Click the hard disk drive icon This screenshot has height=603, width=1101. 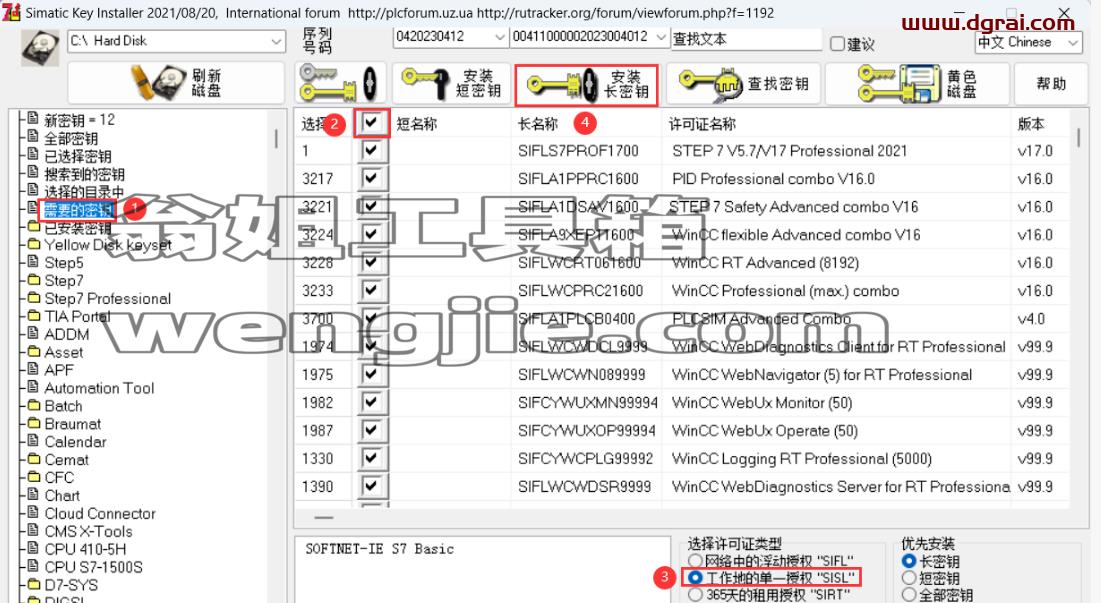40,47
